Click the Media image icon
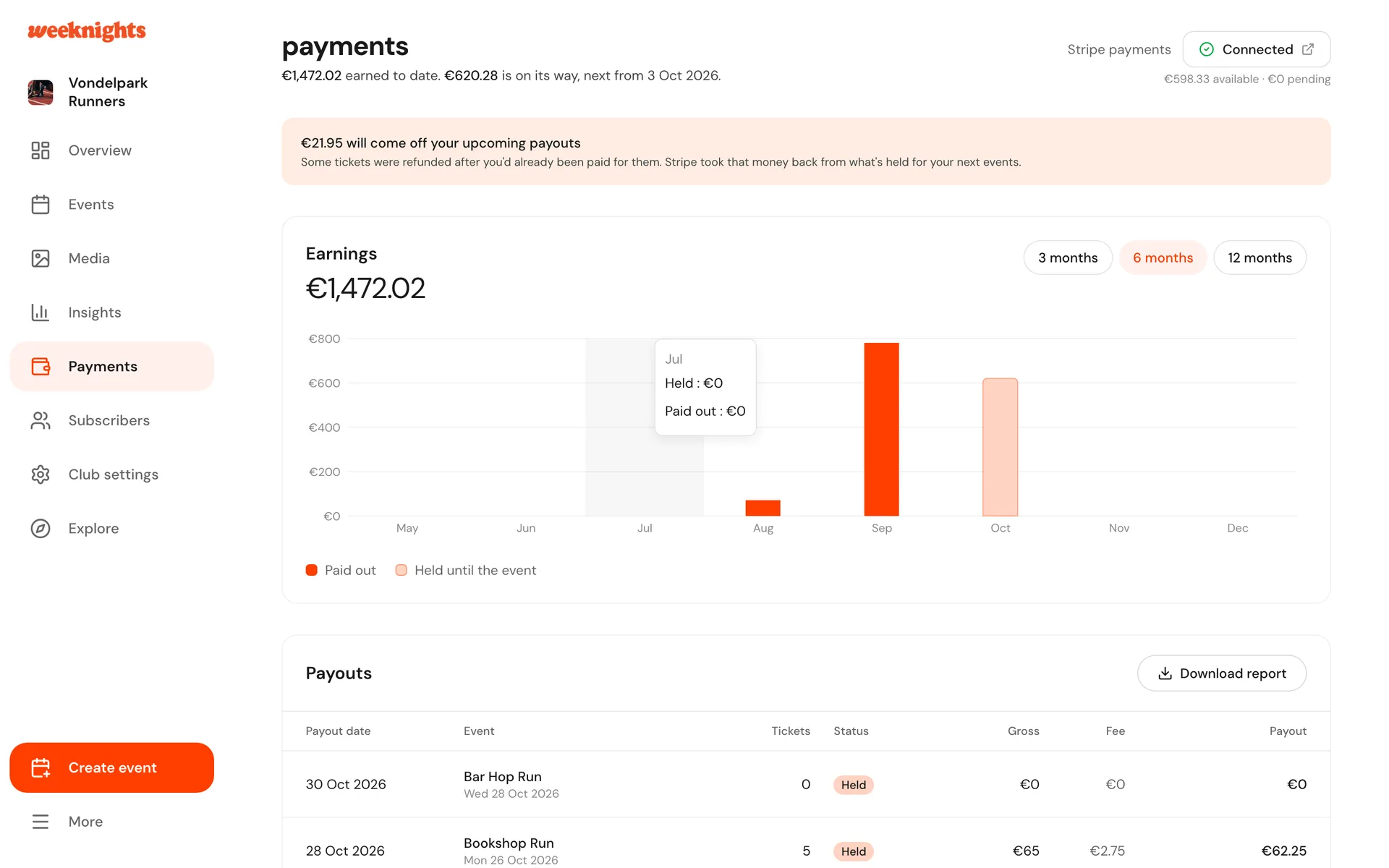 pyautogui.click(x=41, y=258)
